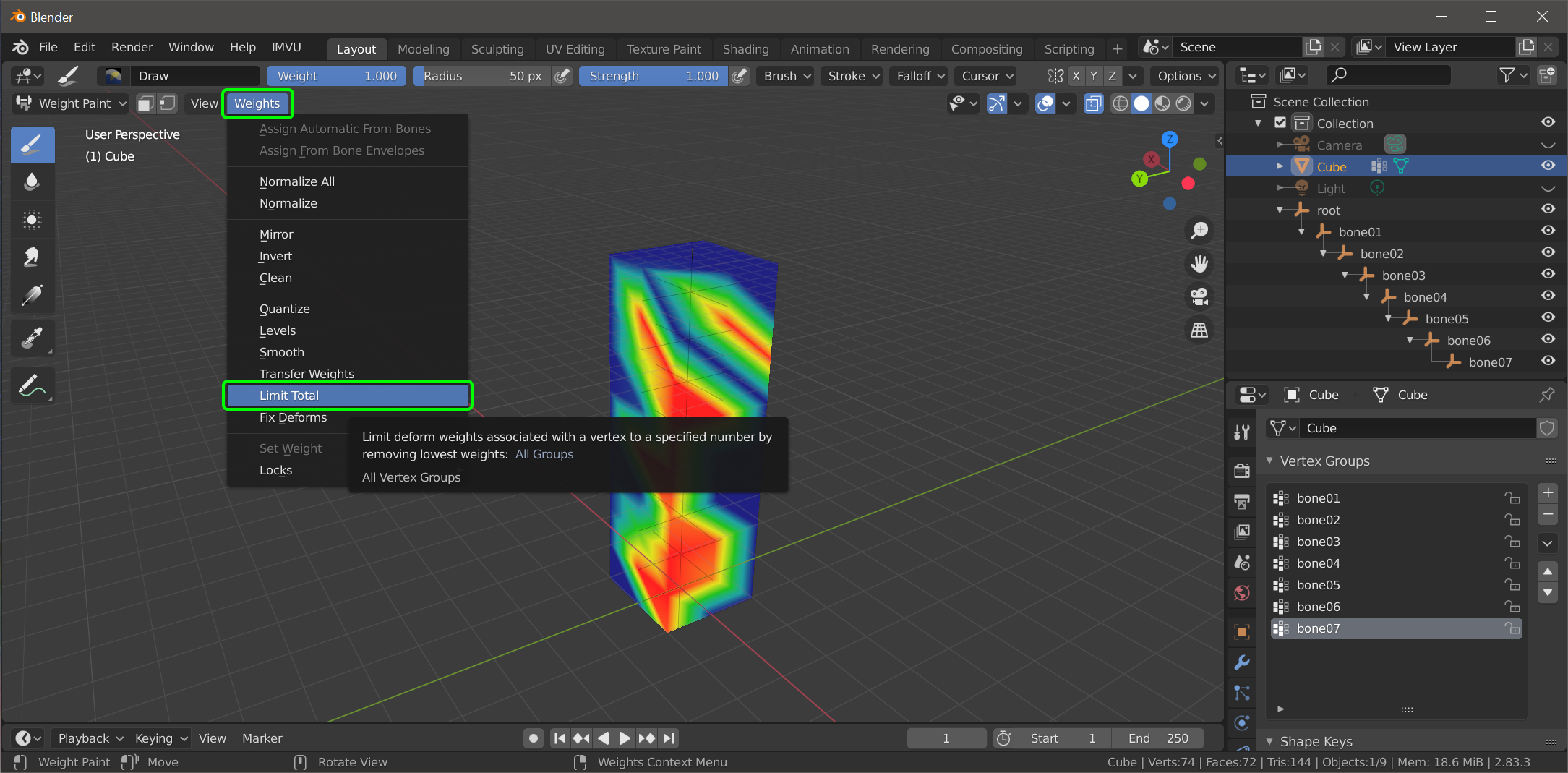The image size is (1568, 773).
Task: Play the animation forward
Action: coord(625,738)
